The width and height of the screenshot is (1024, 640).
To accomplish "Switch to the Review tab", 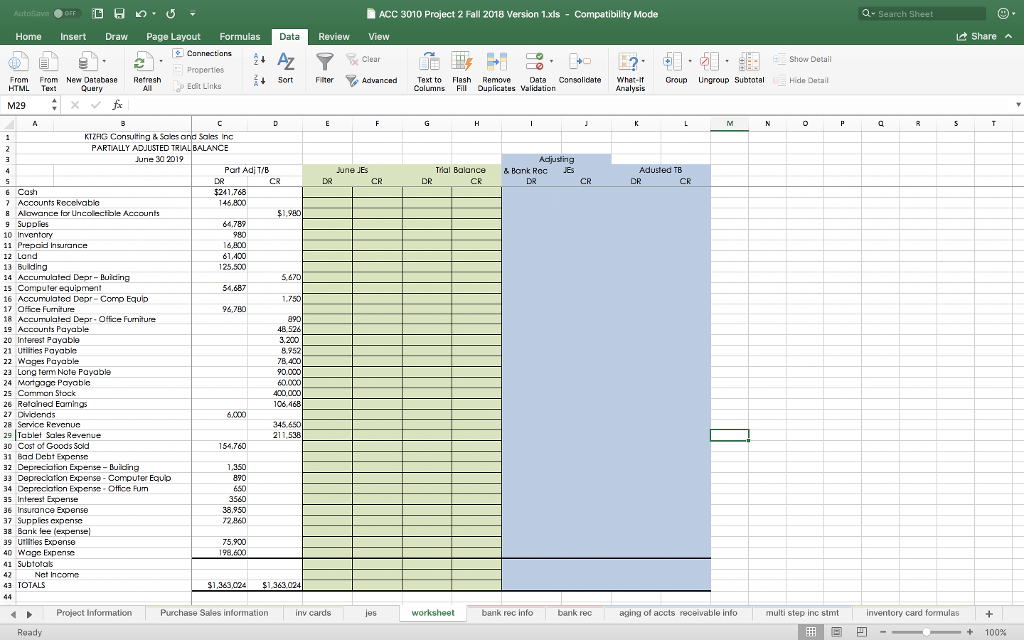I will click(334, 37).
